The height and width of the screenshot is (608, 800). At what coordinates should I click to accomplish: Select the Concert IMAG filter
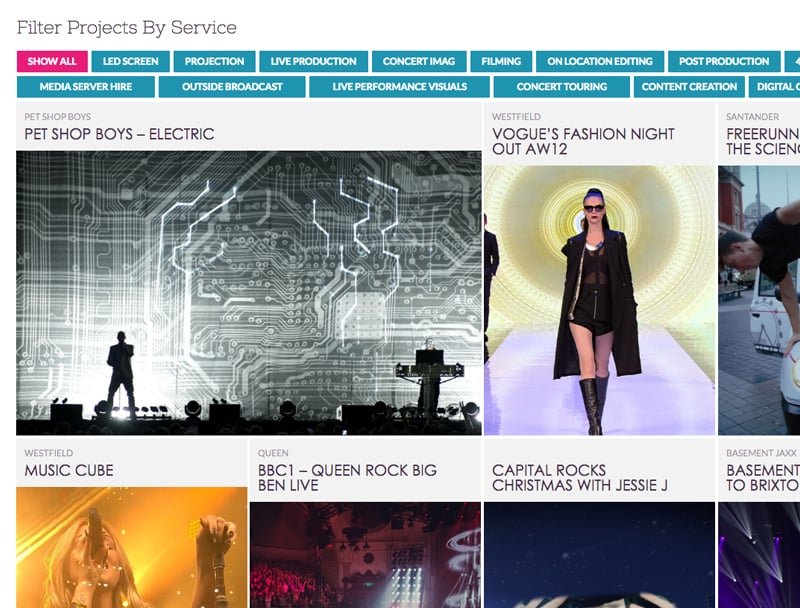pos(418,62)
